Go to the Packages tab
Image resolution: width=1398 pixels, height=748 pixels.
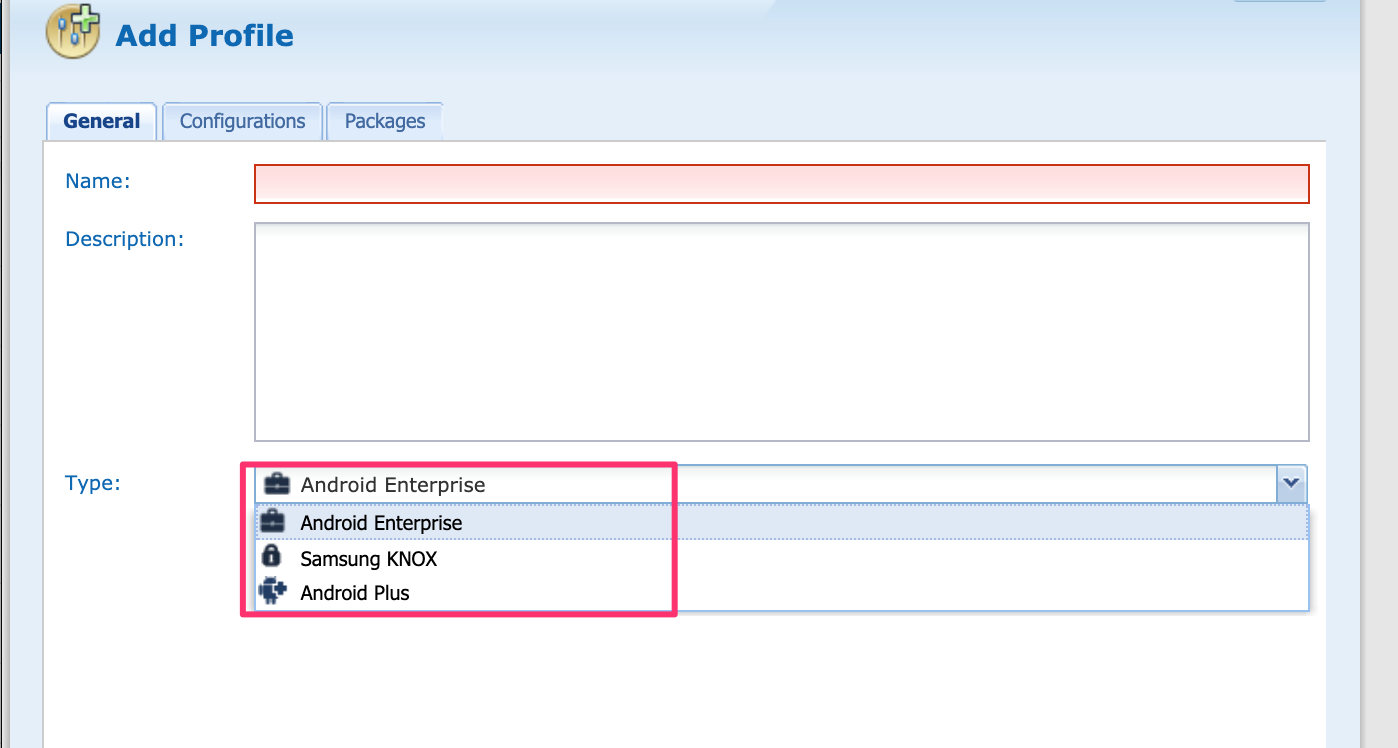[x=385, y=122]
